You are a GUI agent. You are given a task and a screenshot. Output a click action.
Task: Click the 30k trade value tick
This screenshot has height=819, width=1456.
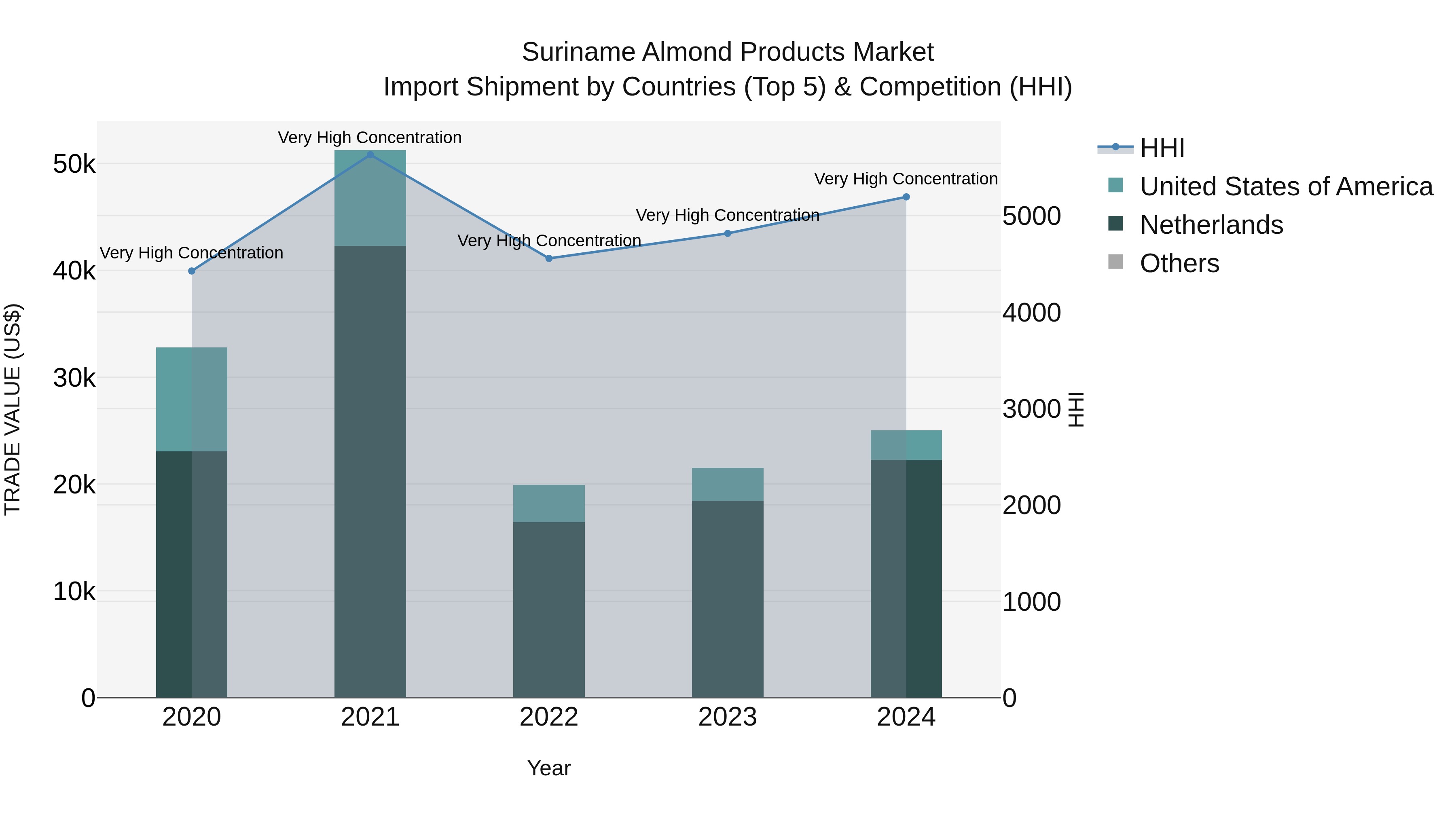pyautogui.click(x=74, y=378)
